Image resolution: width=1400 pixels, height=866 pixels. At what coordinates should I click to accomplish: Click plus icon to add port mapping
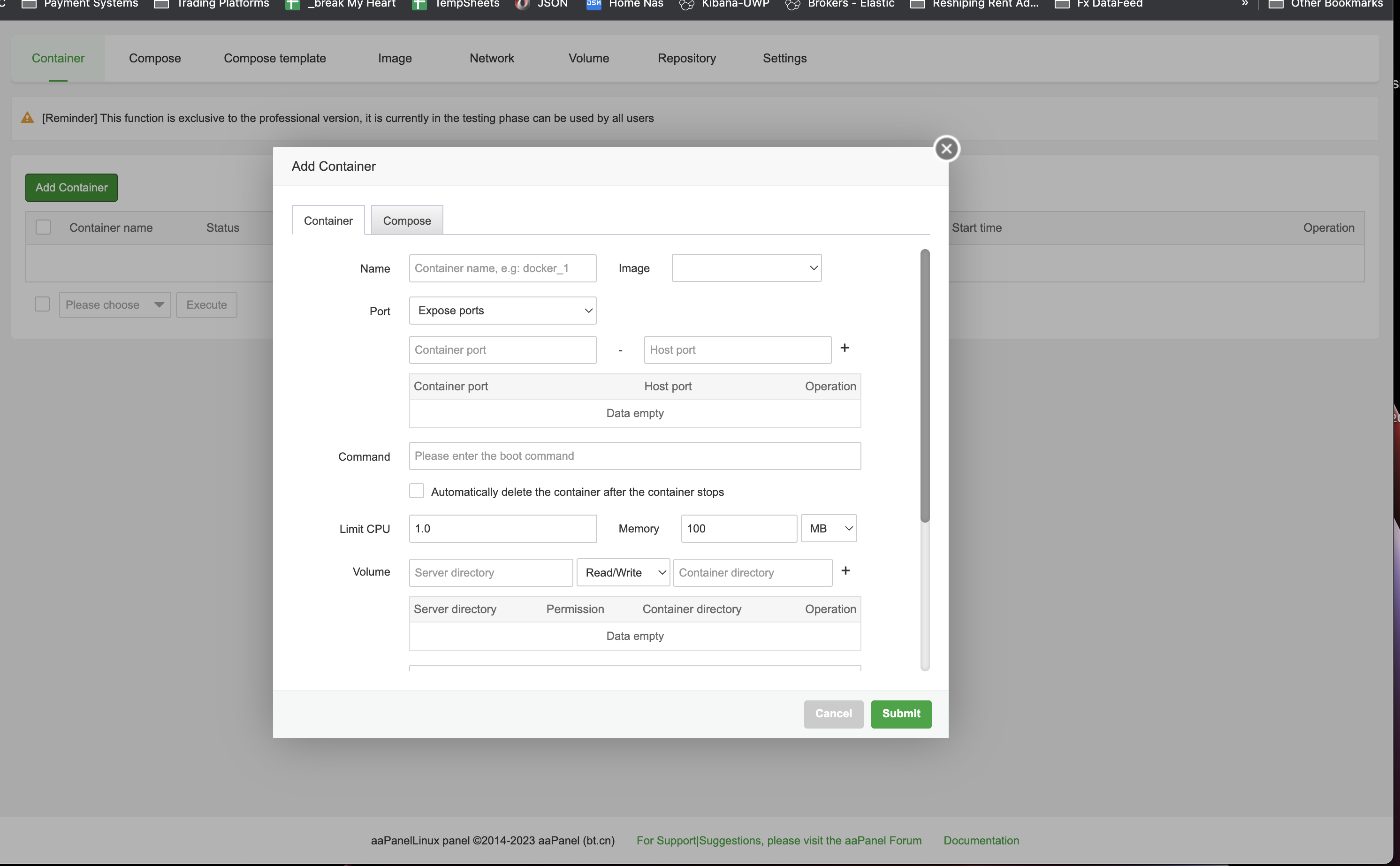point(845,348)
